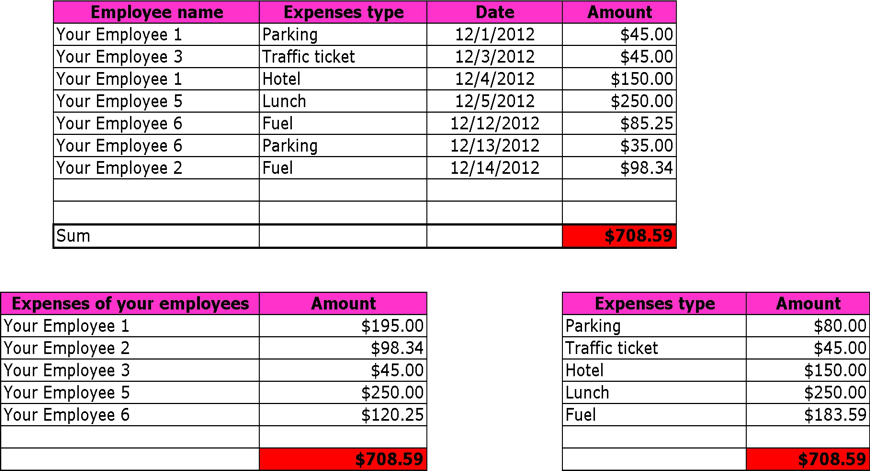The image size is (870, 471).
Task: Select the $183.59 Fuel total cell
Action: point(807,415)
